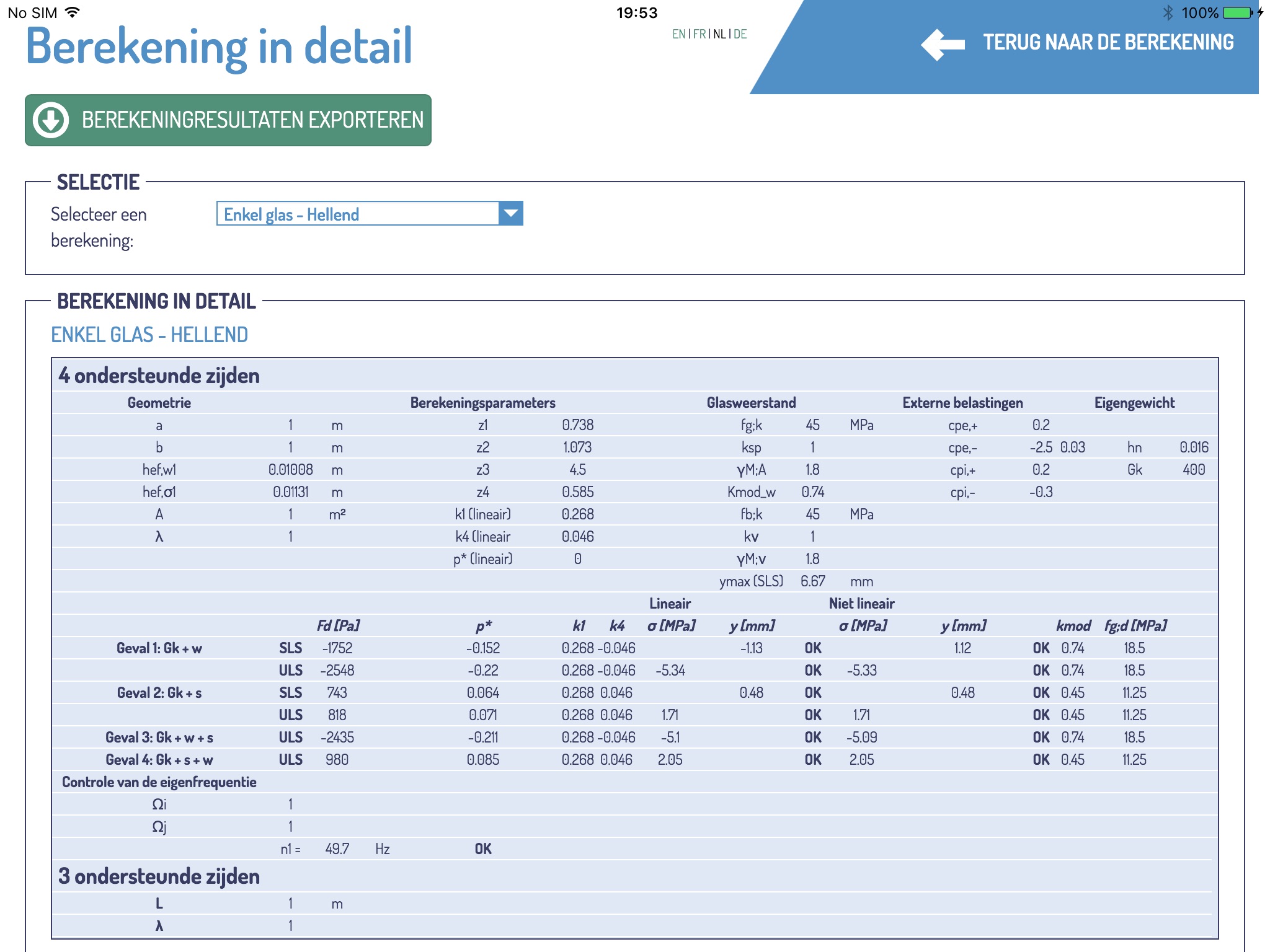Select the Fd value -1752

337,648
